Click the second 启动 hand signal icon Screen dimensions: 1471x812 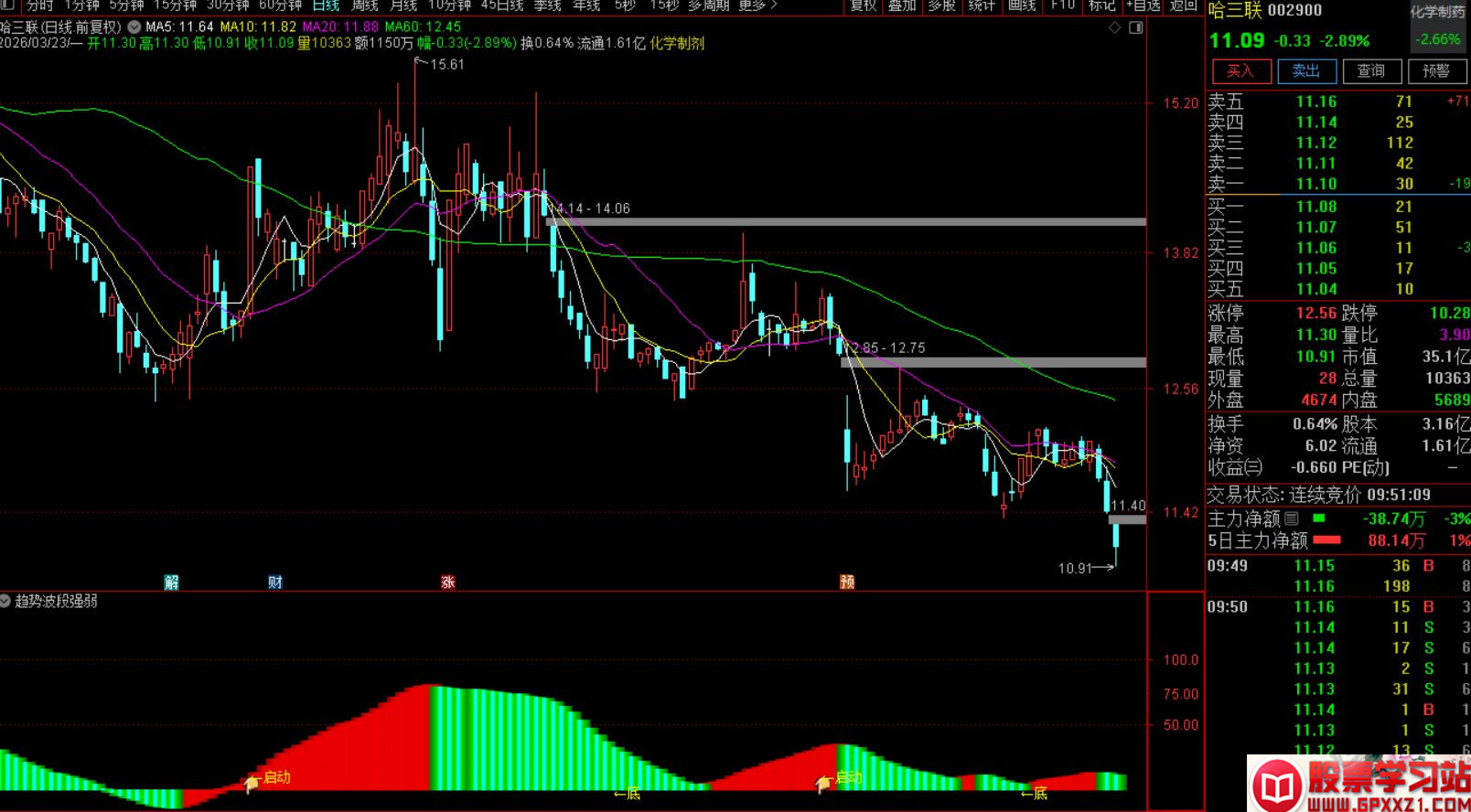tap(823, 782)
